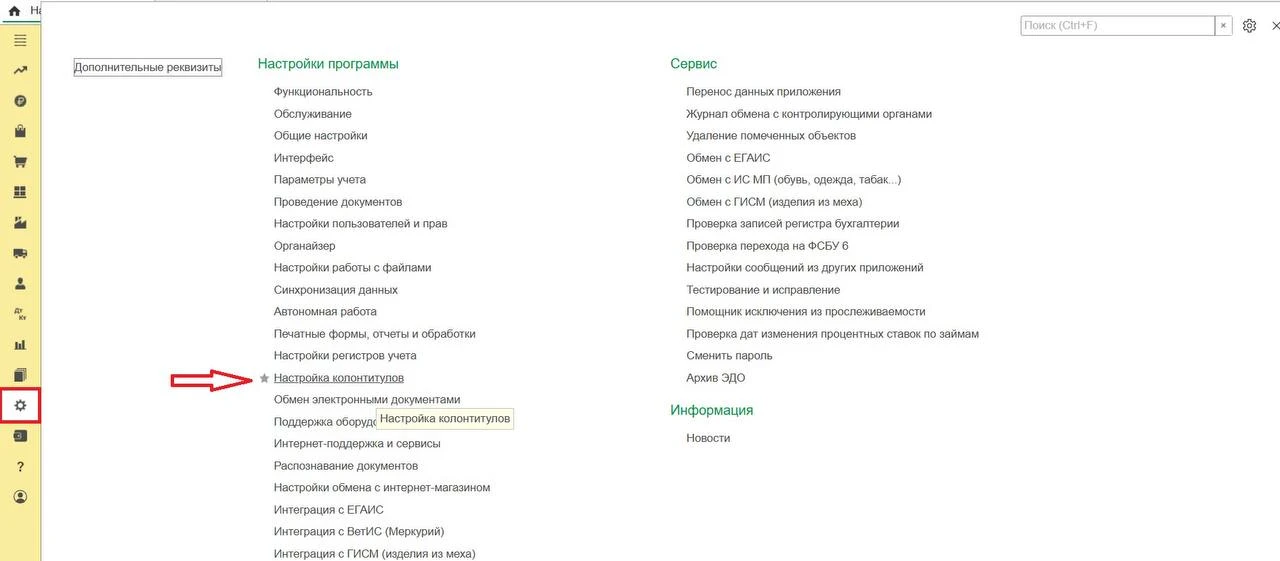Click the trending chart sidebar icon
Image resolution: width=1280 pixels, height=561 pixels.
point(20,71)
